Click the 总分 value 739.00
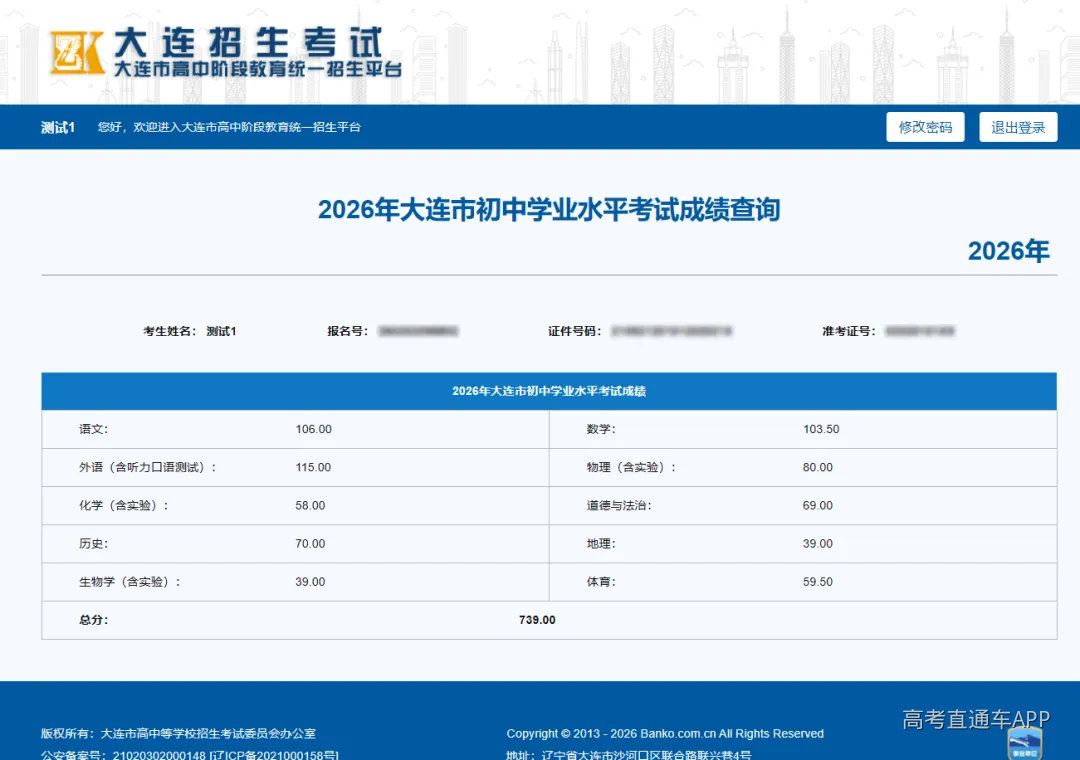This screenshot has width=1080, height=760. click(537, 620)
